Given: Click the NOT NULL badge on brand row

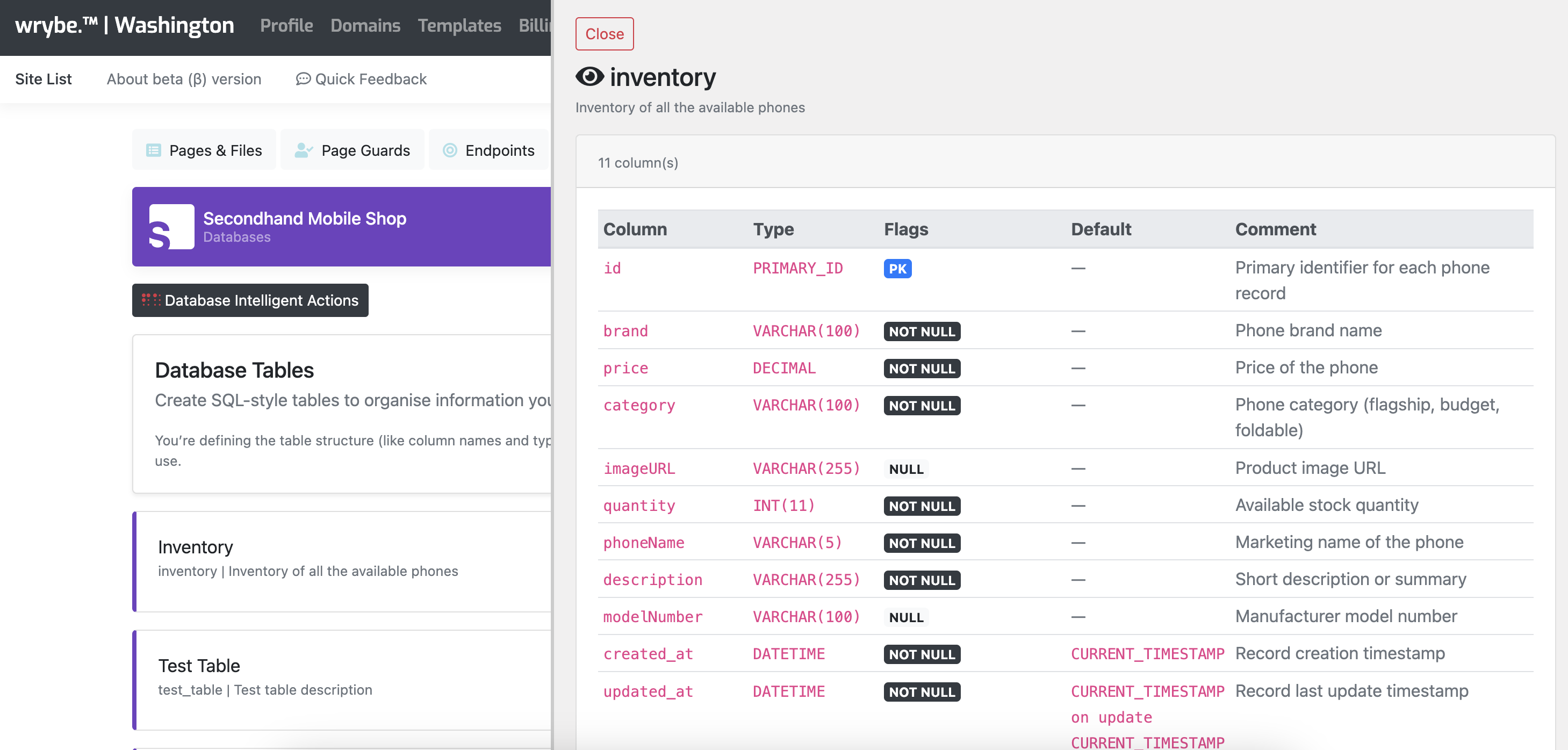Looking at the screenshot, I should click(x=922, y=331).
